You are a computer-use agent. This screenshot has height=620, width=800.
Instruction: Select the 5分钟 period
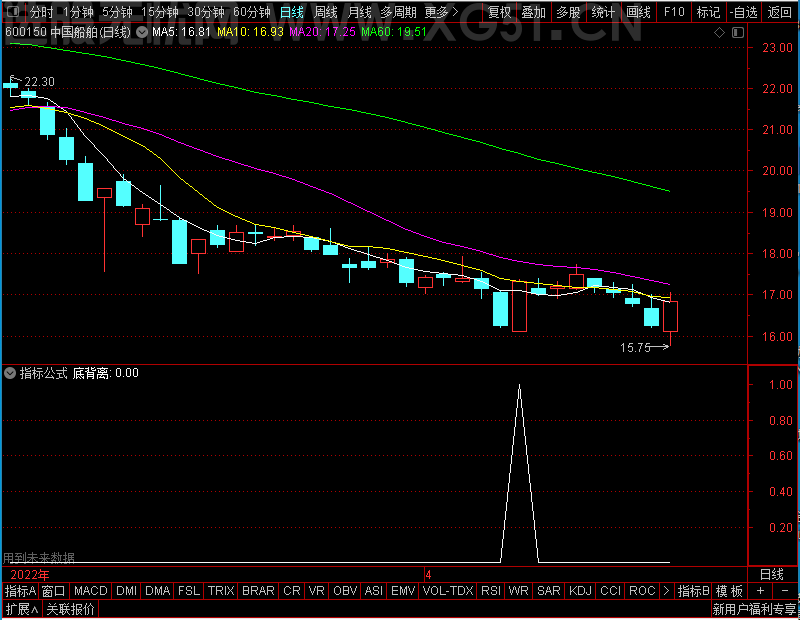coord(117,12)
